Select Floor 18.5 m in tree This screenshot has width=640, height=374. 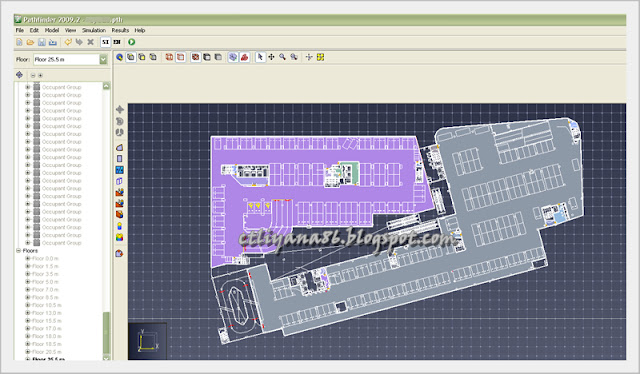coord(47,344)
